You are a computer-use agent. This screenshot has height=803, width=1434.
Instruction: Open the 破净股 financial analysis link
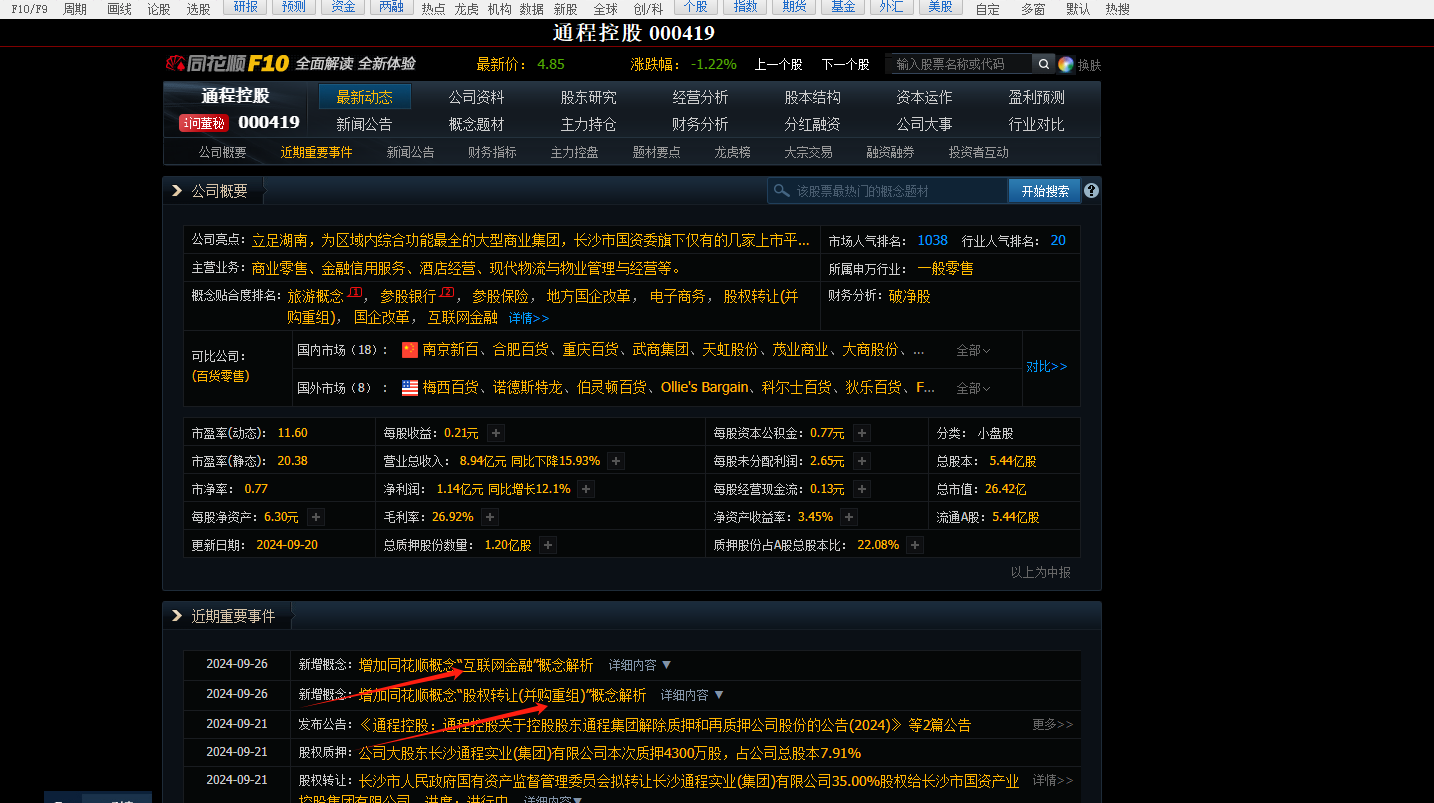[909, 296]
